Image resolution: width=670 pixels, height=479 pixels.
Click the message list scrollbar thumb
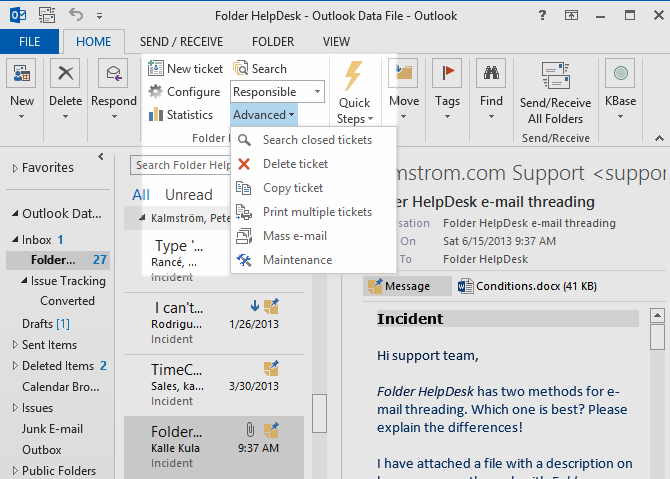pyautogui.click(x=319, y=413)
